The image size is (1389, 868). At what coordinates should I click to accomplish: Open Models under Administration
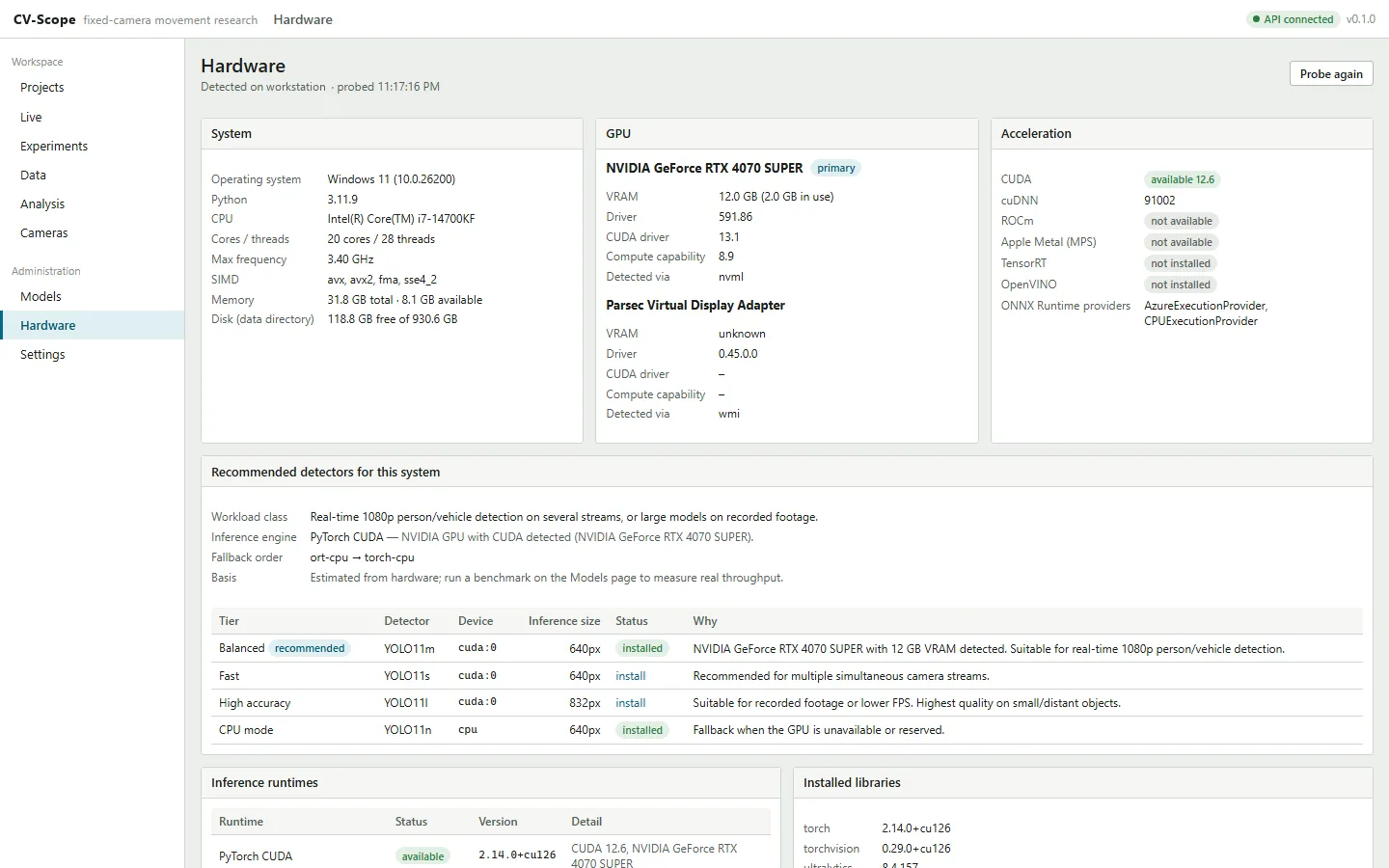pyautogui.click(x=92, y=296)
